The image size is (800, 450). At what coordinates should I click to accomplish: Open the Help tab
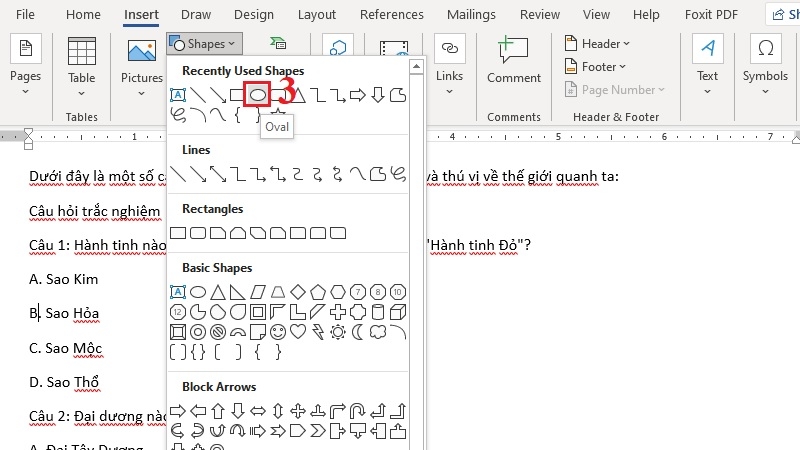(x=646, y=14)
